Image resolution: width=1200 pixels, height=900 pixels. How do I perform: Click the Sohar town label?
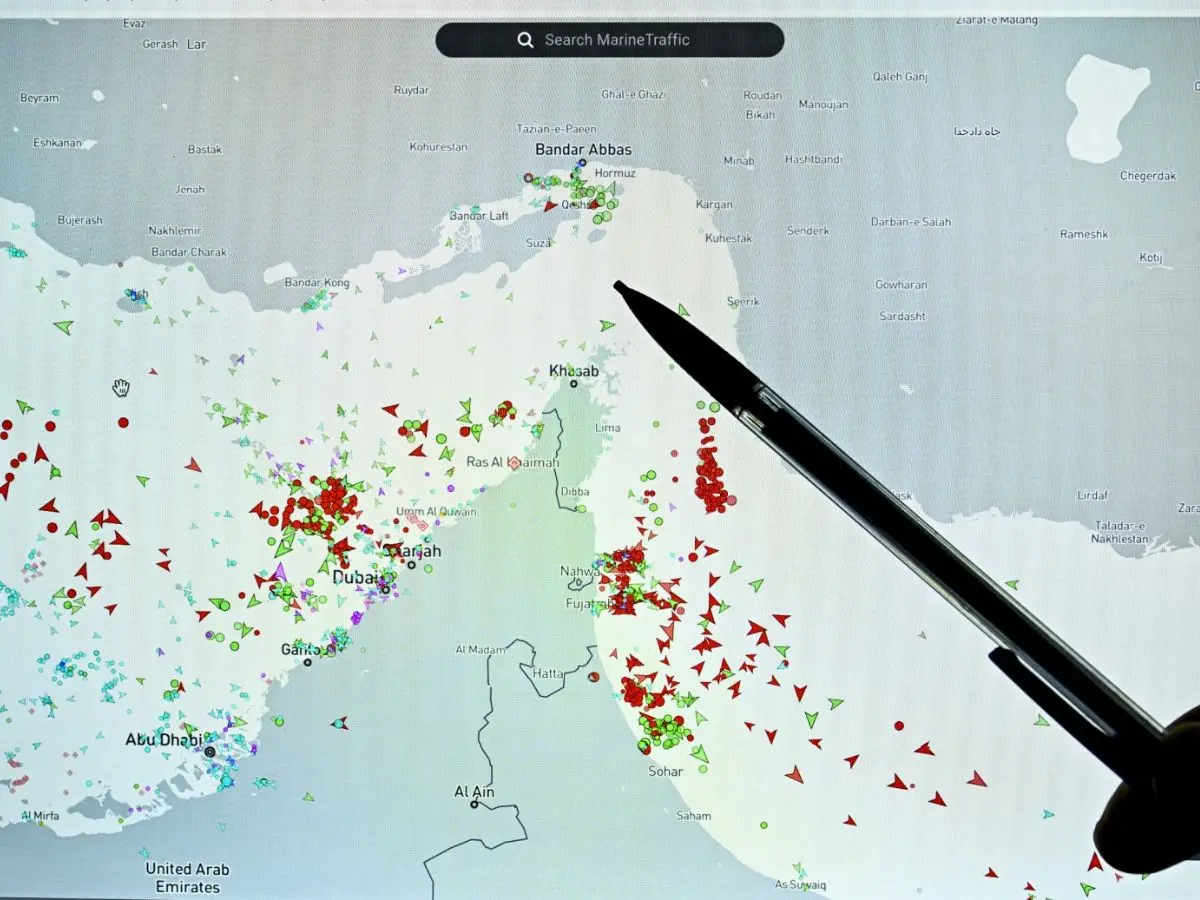click(666, 771)
